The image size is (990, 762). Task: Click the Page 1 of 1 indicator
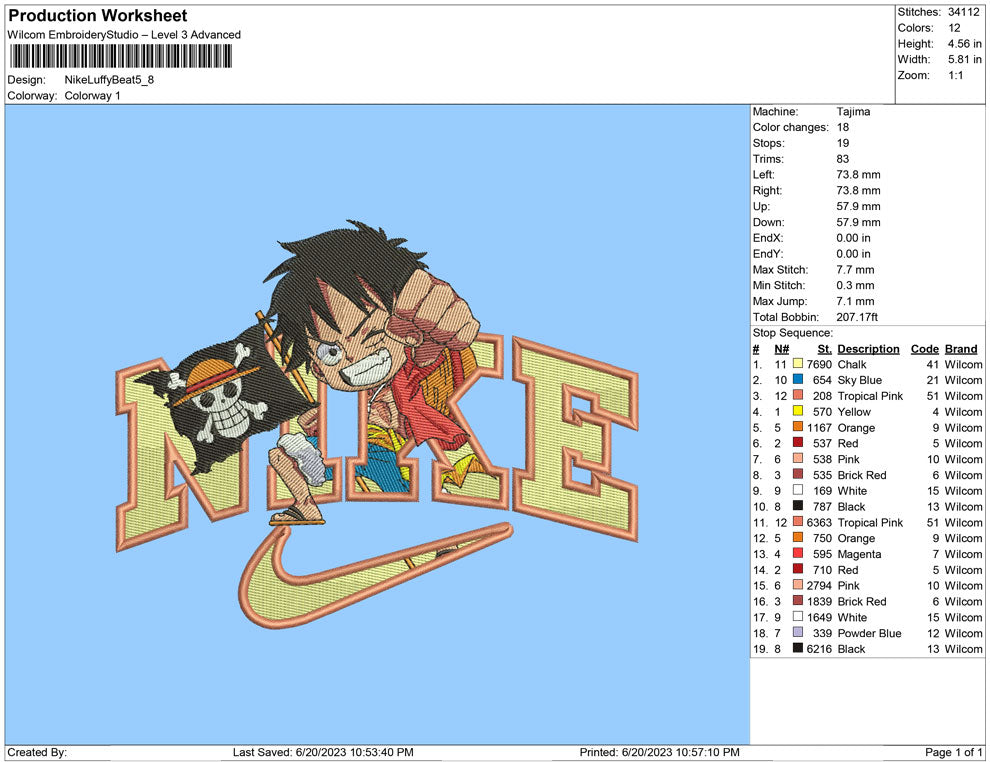pos(953,752)
